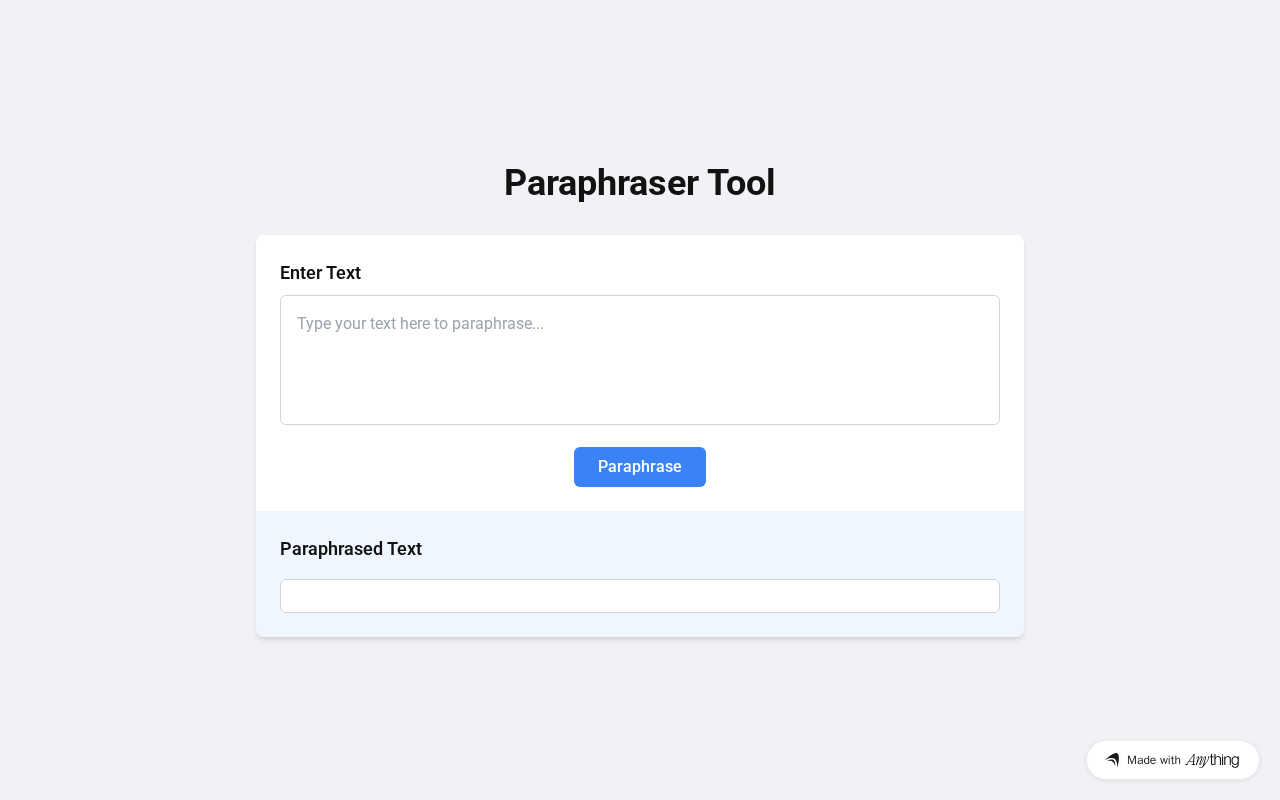Click the word 'Tool' in the title

(741, 183)
